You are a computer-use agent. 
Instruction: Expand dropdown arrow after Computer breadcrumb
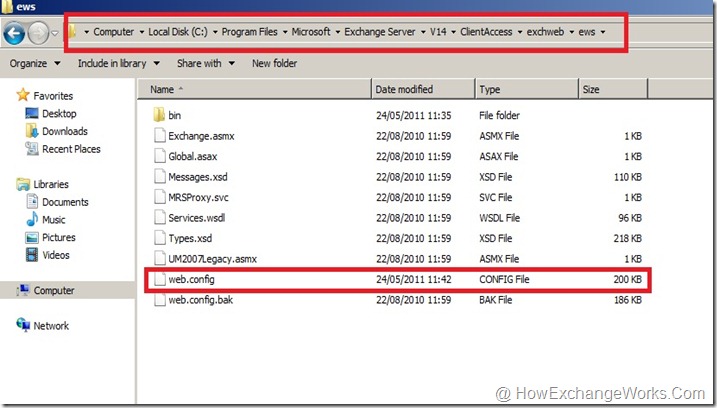coord(141,32)
